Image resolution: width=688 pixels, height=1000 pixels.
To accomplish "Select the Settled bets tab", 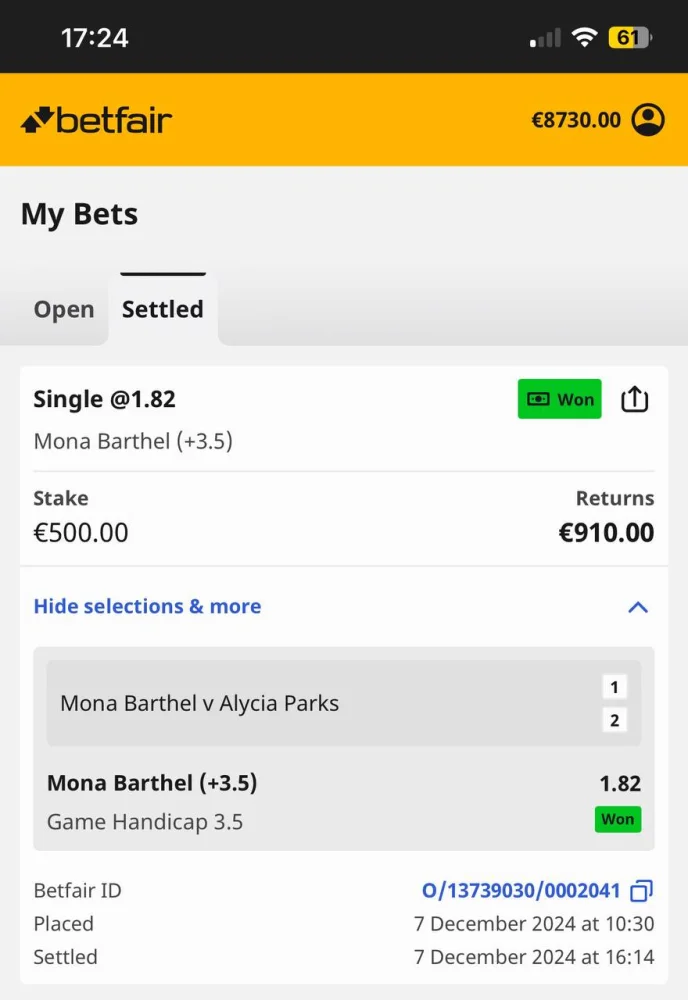I will [162, 310].
